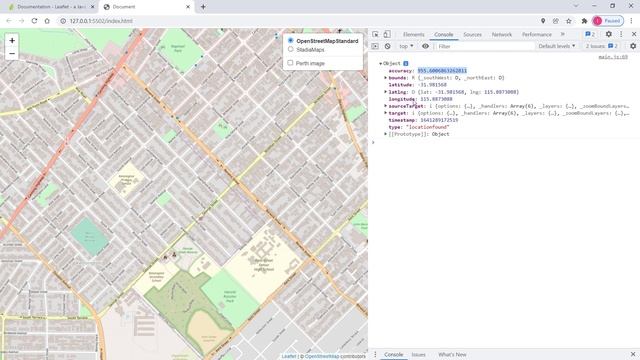Open location permission icon in address bar

(x=543, y=21)
